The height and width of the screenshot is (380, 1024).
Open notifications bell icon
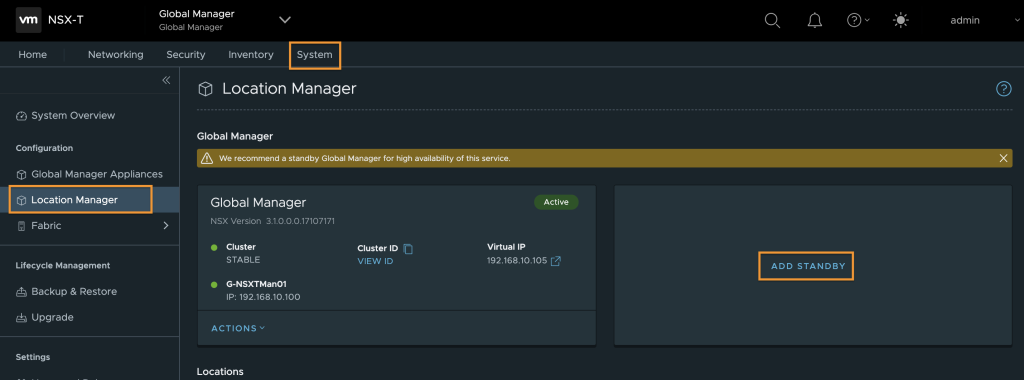[814, 20]
